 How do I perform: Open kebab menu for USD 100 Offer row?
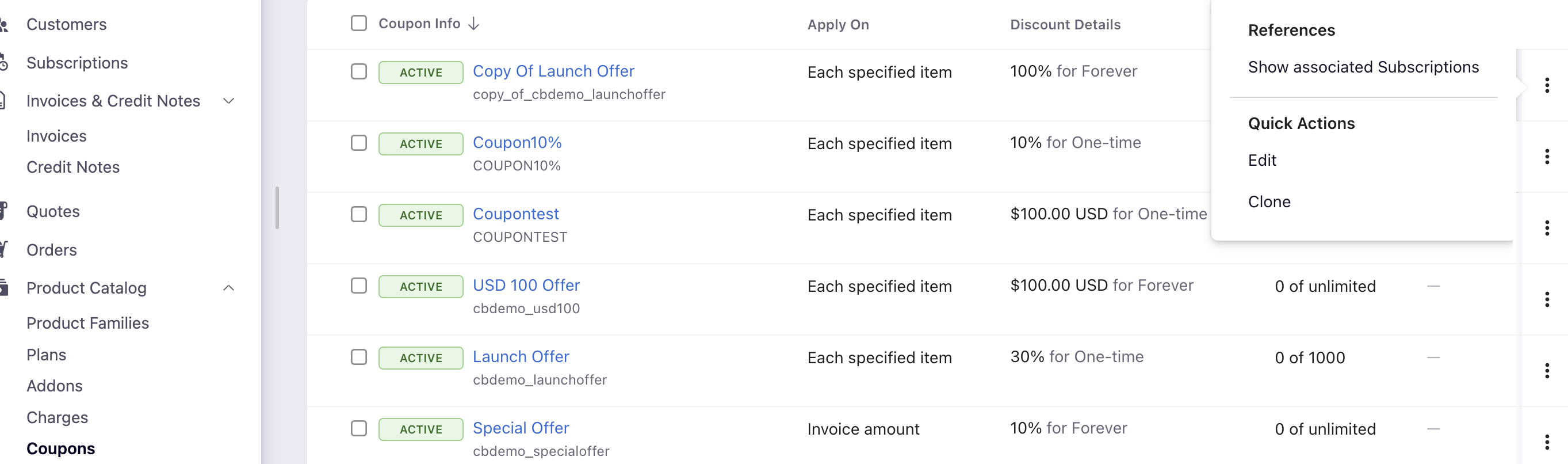tap(1547, 299)
